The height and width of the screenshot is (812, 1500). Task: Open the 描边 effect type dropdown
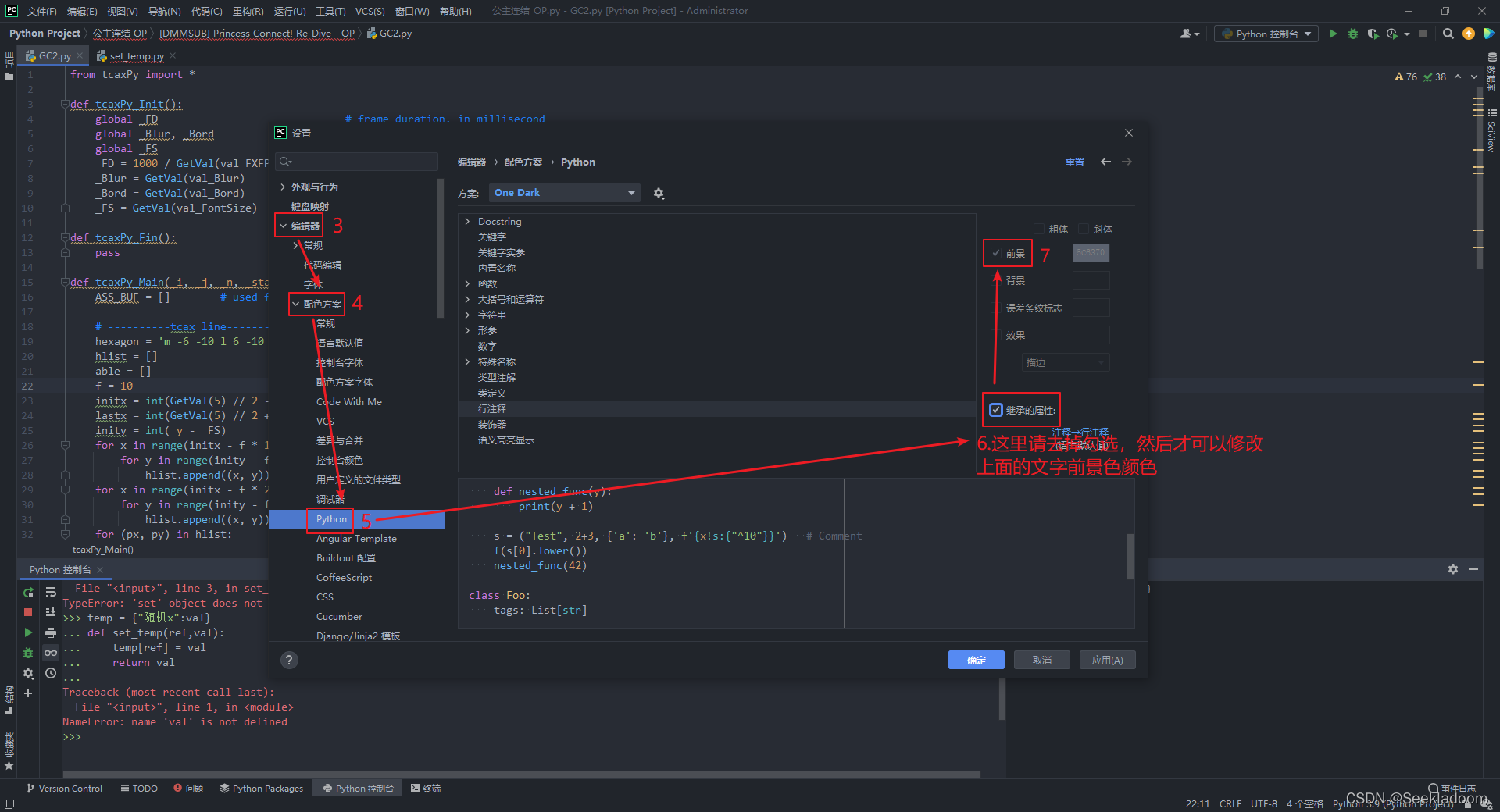coord(1066,362)
